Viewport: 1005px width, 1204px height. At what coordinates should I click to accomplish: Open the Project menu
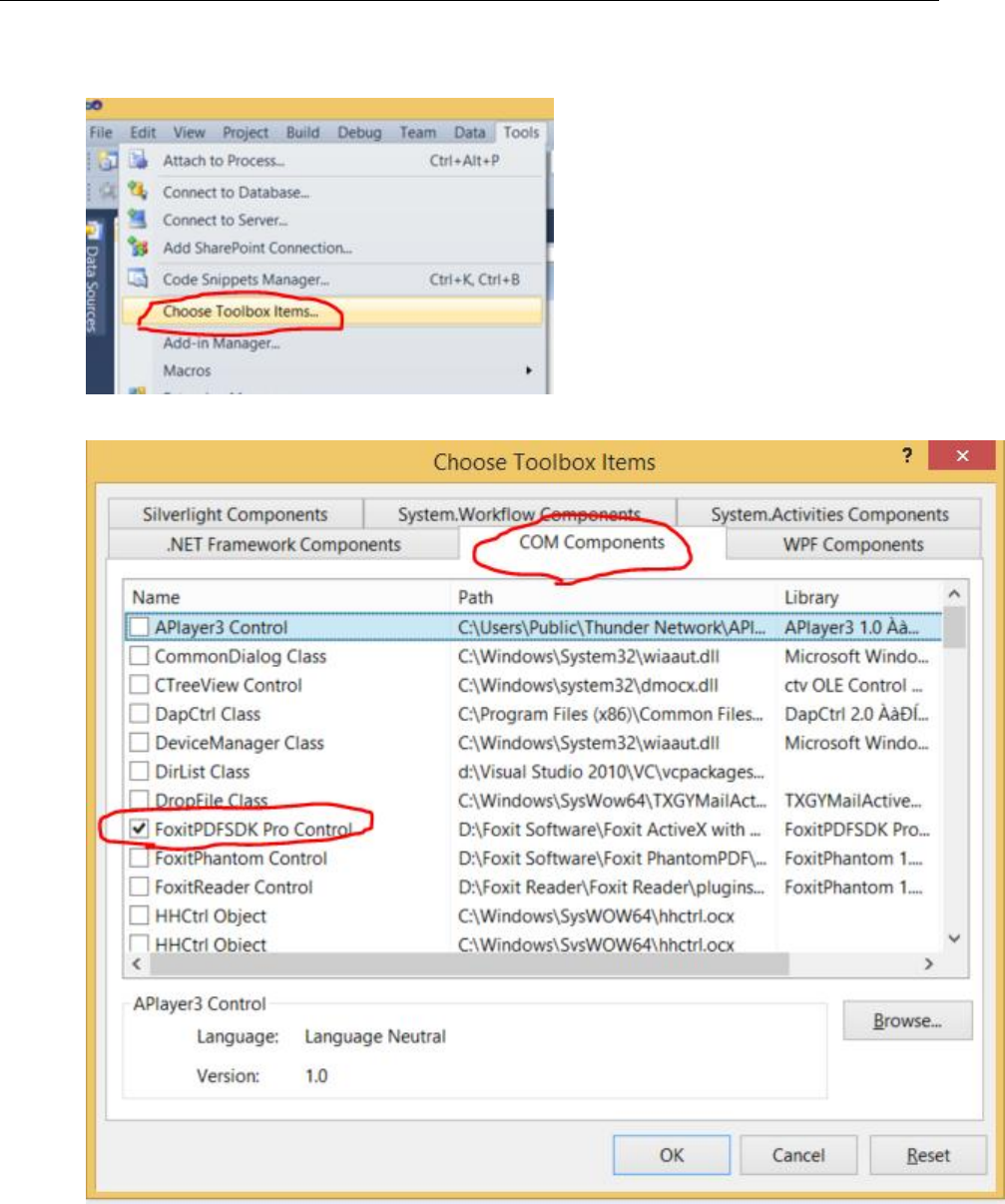pyautogui.click(x=245, y=132)
